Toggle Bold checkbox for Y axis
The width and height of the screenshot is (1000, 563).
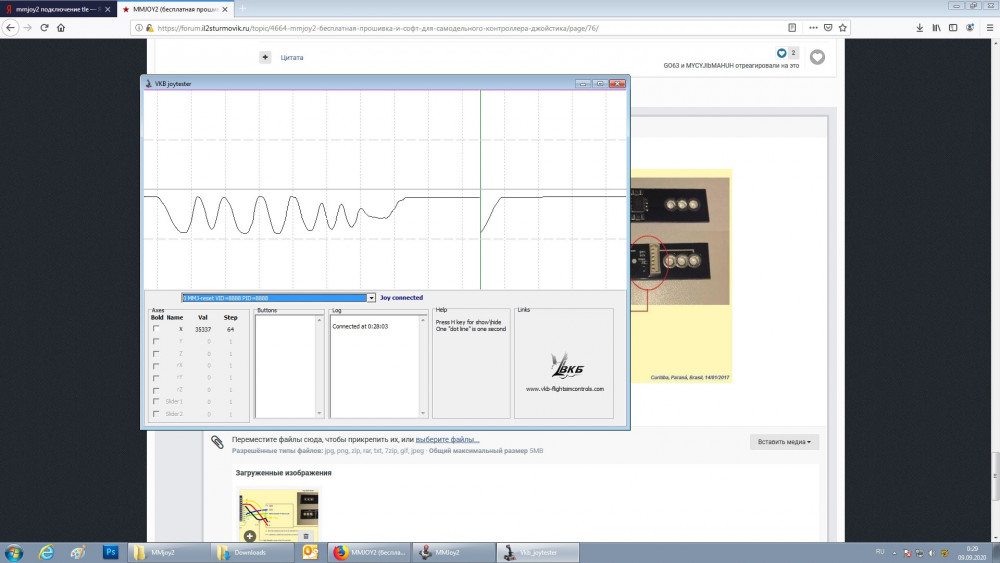pos(156,341)
